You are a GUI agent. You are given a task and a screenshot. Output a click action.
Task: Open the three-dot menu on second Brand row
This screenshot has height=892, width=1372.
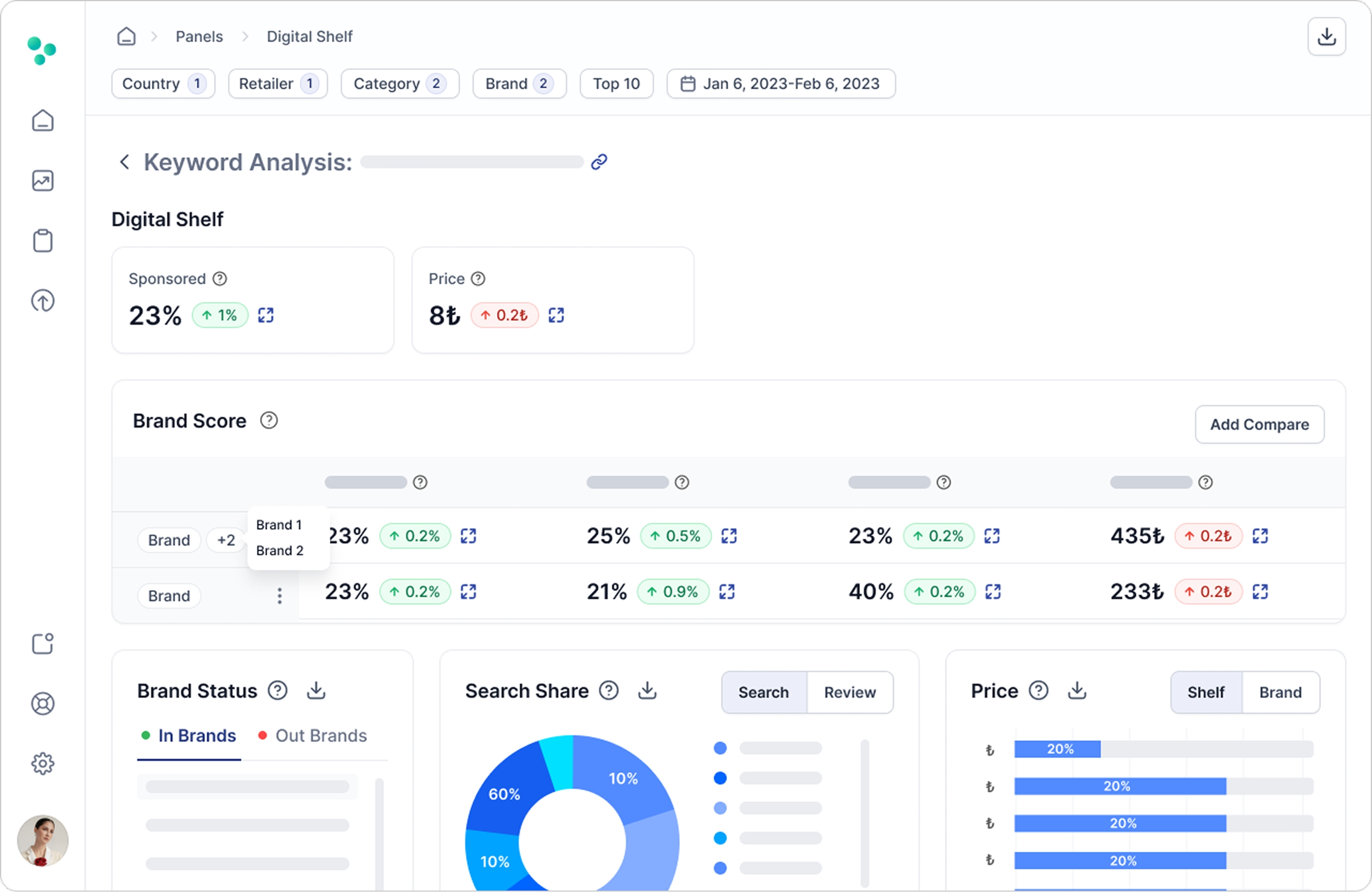click(x=280, y=596)
